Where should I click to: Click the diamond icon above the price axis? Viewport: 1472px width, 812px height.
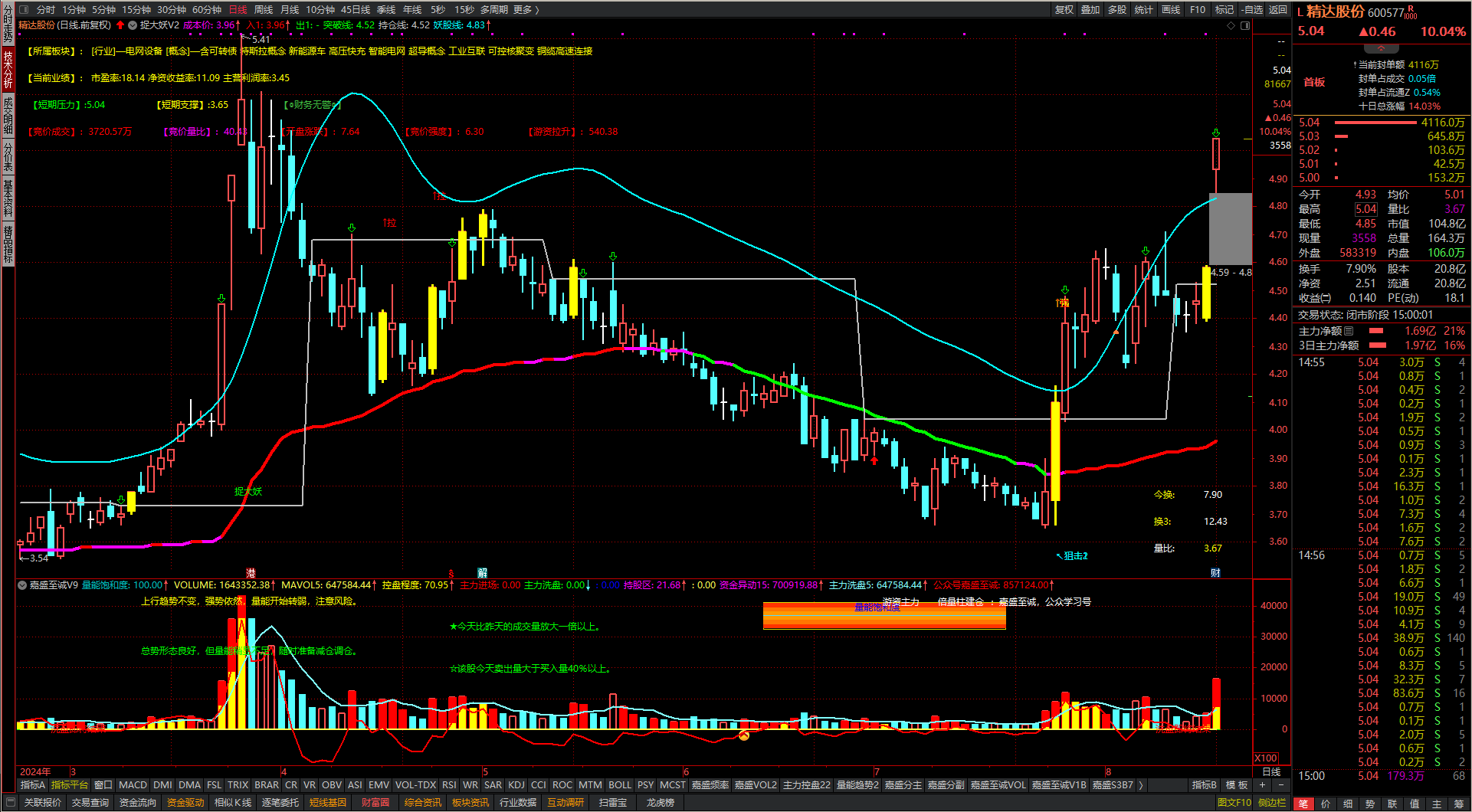(x=1231, y=25)
